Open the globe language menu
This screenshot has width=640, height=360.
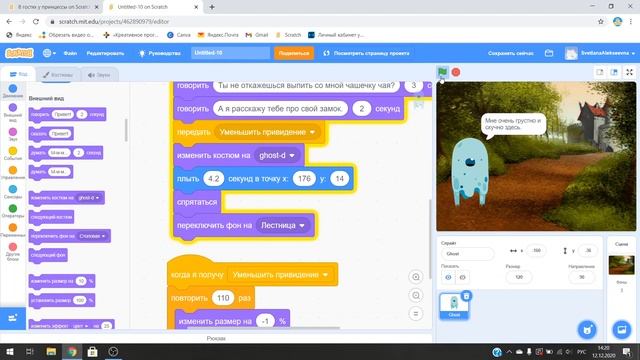click(49, 53)
